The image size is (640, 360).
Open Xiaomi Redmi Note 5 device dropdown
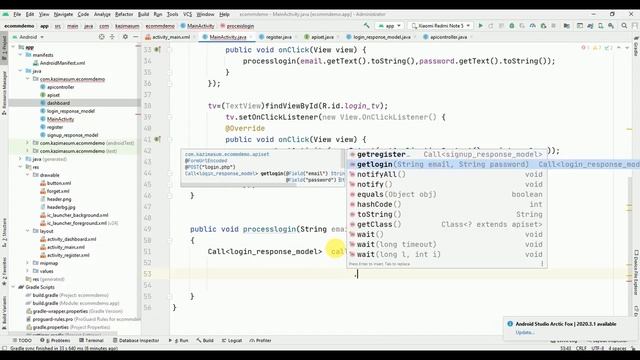point(440,26)
